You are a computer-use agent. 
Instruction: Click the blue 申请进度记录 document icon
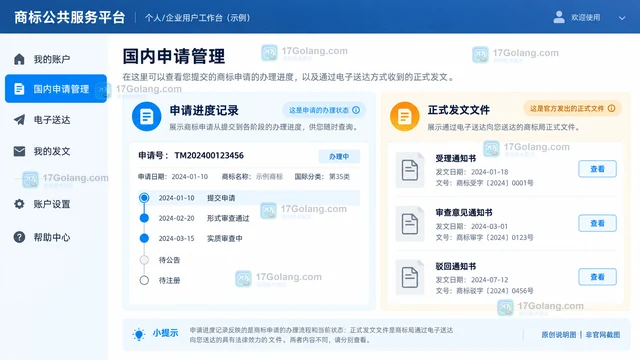point(147,116)
